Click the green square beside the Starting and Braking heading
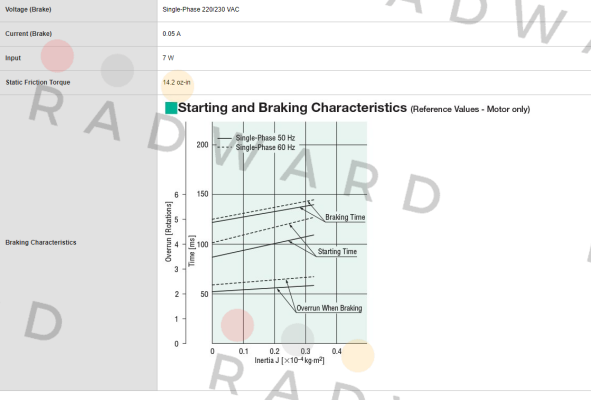The image size is (591, 400). [x=171, y=108]
